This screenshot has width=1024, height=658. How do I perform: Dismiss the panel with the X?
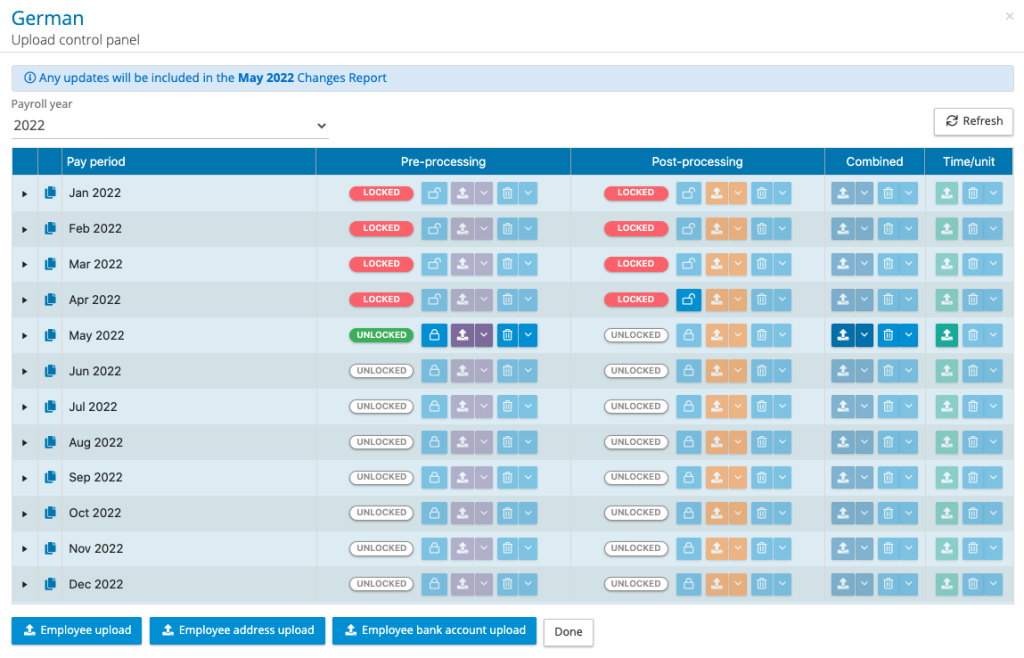[1009, 16]
